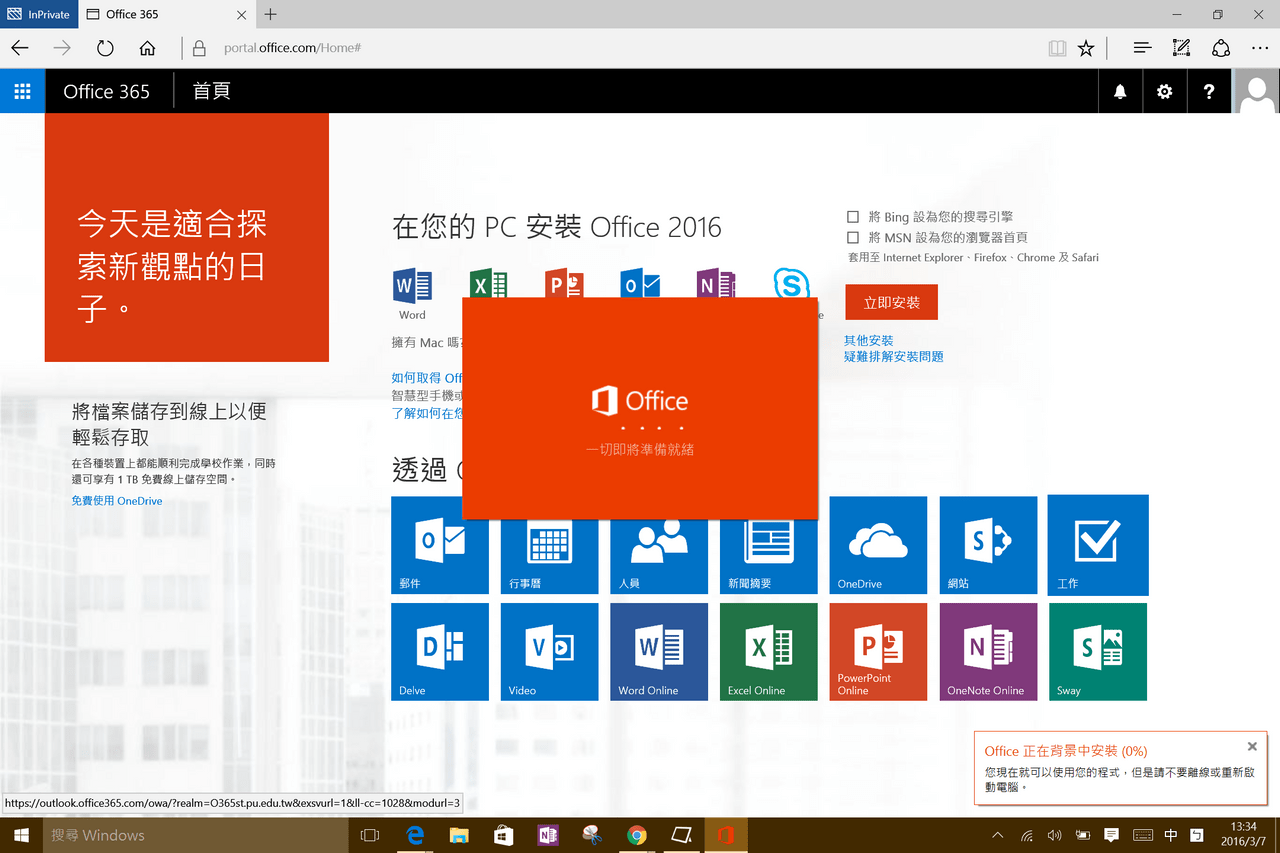Show hidden system tray icons
This screenshot has width=1280, height=853.
click(x=997, y=835)
